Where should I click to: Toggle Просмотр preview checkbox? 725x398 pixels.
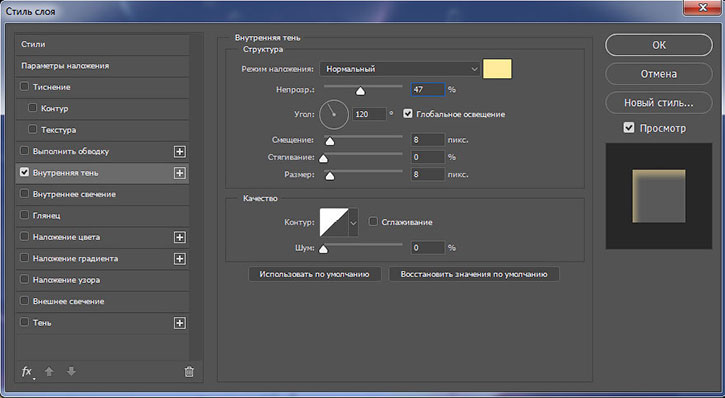coord(629,128)
